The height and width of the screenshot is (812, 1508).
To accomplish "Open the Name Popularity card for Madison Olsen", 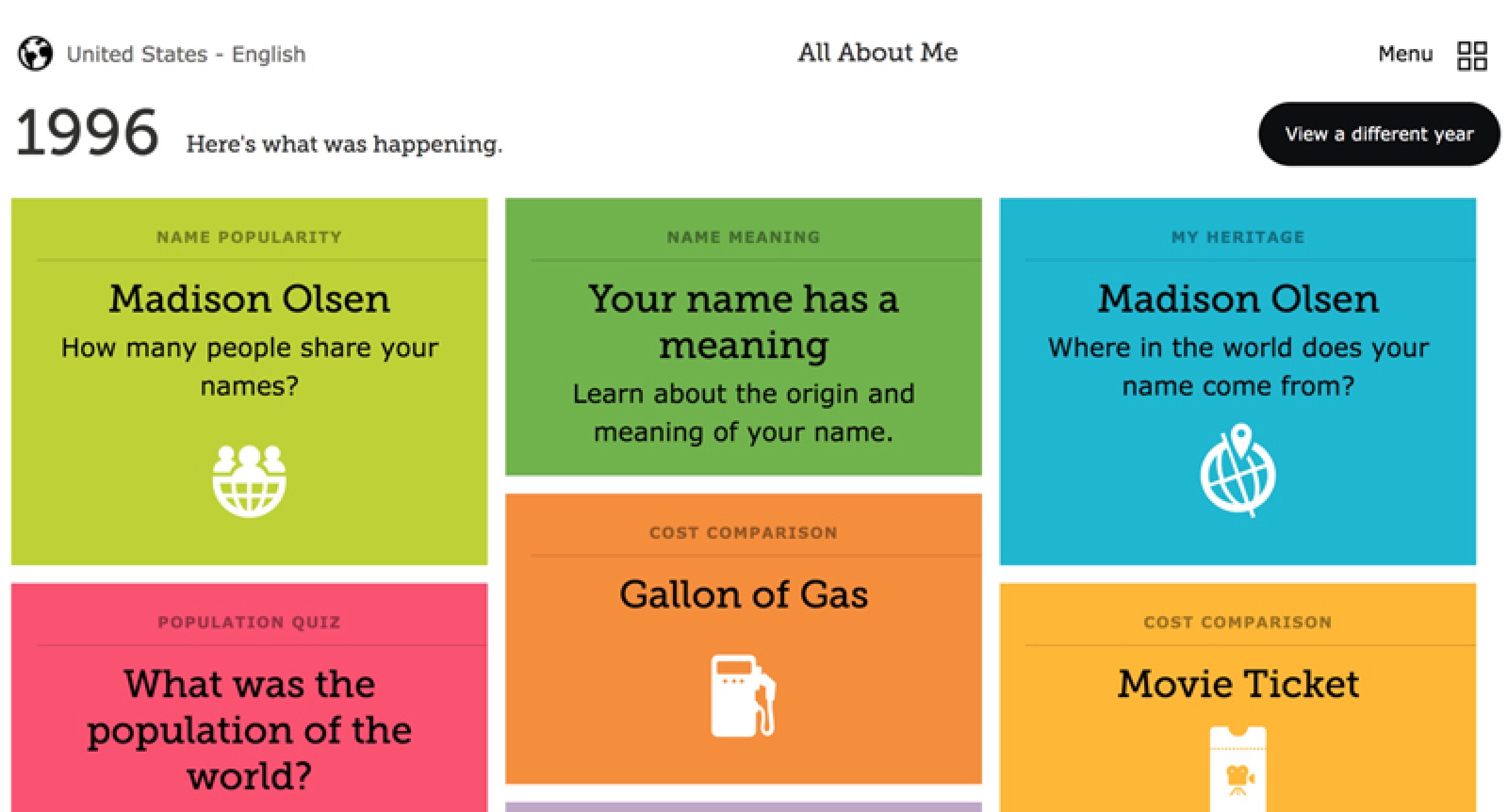I will pyautogui.click(x=250, y=383).
